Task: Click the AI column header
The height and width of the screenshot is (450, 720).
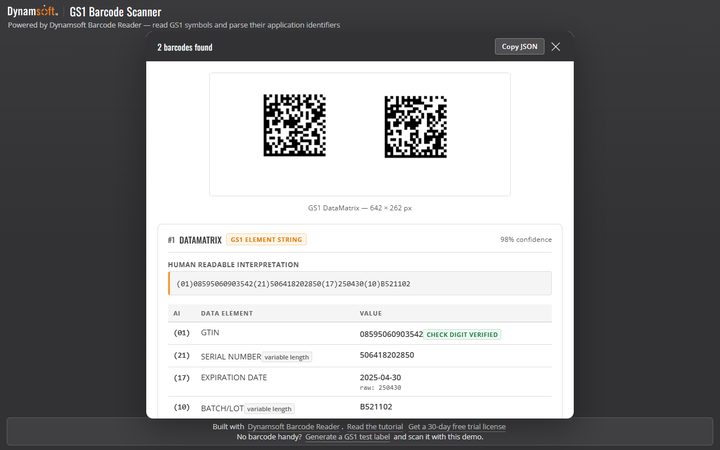Action: coord(177,313)
